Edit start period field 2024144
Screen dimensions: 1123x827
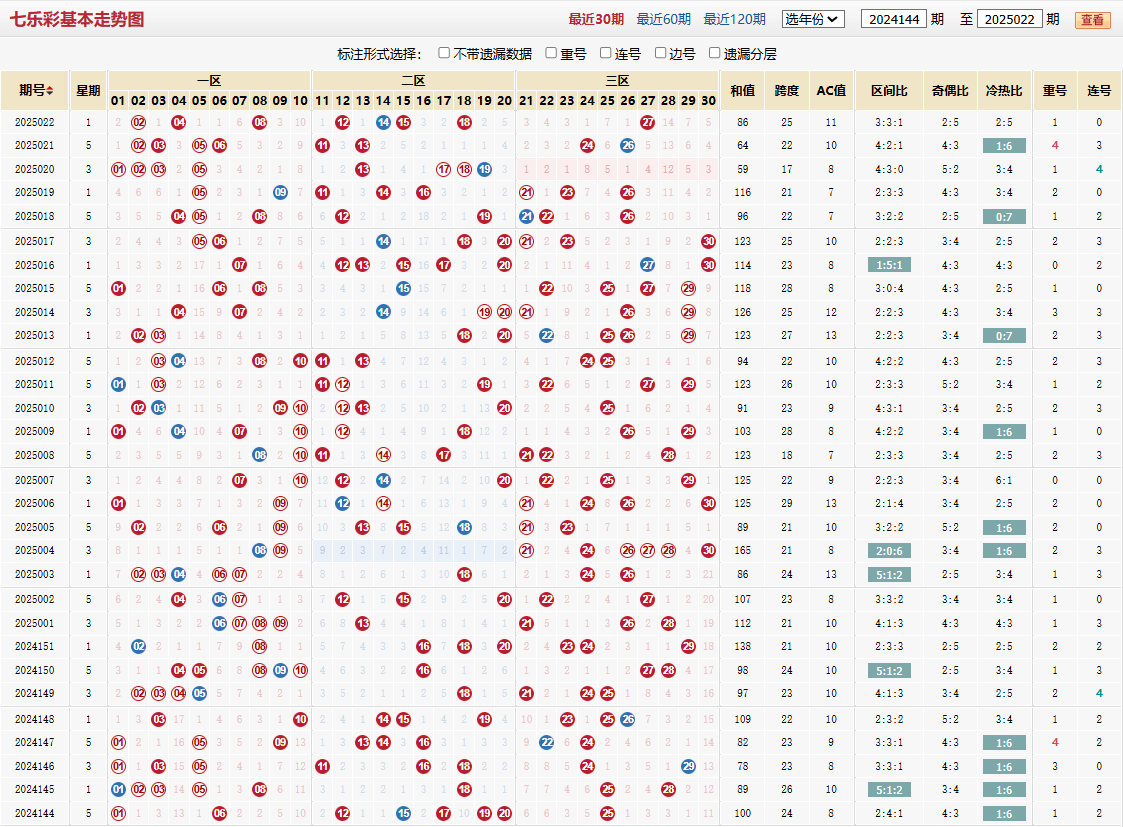[894, 19]
